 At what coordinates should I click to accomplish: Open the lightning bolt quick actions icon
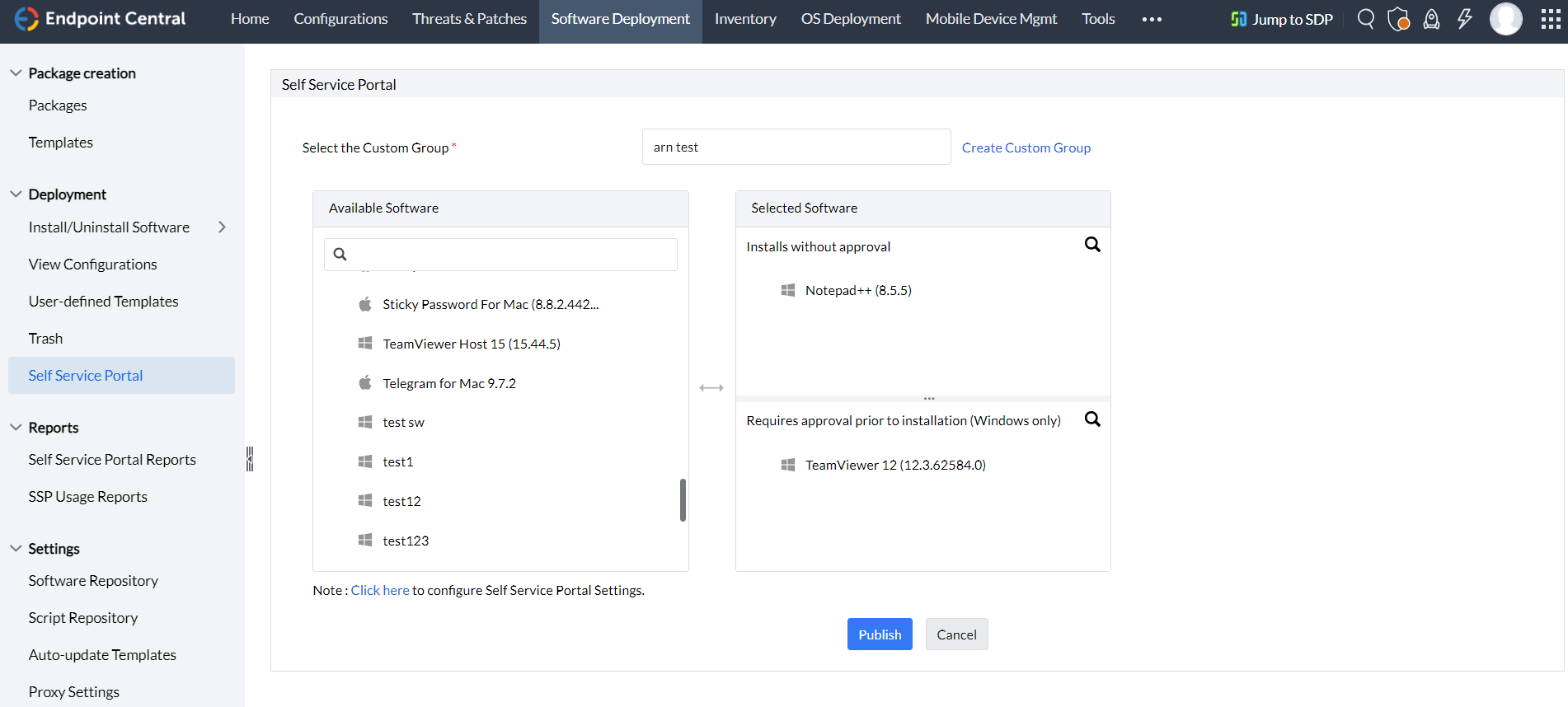tap(1465, 19)
